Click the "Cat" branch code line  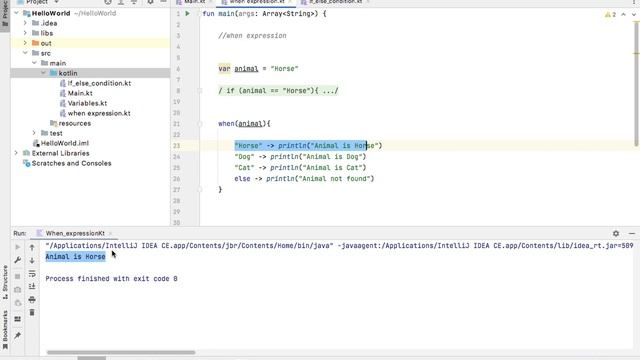(x=300, y=168)
